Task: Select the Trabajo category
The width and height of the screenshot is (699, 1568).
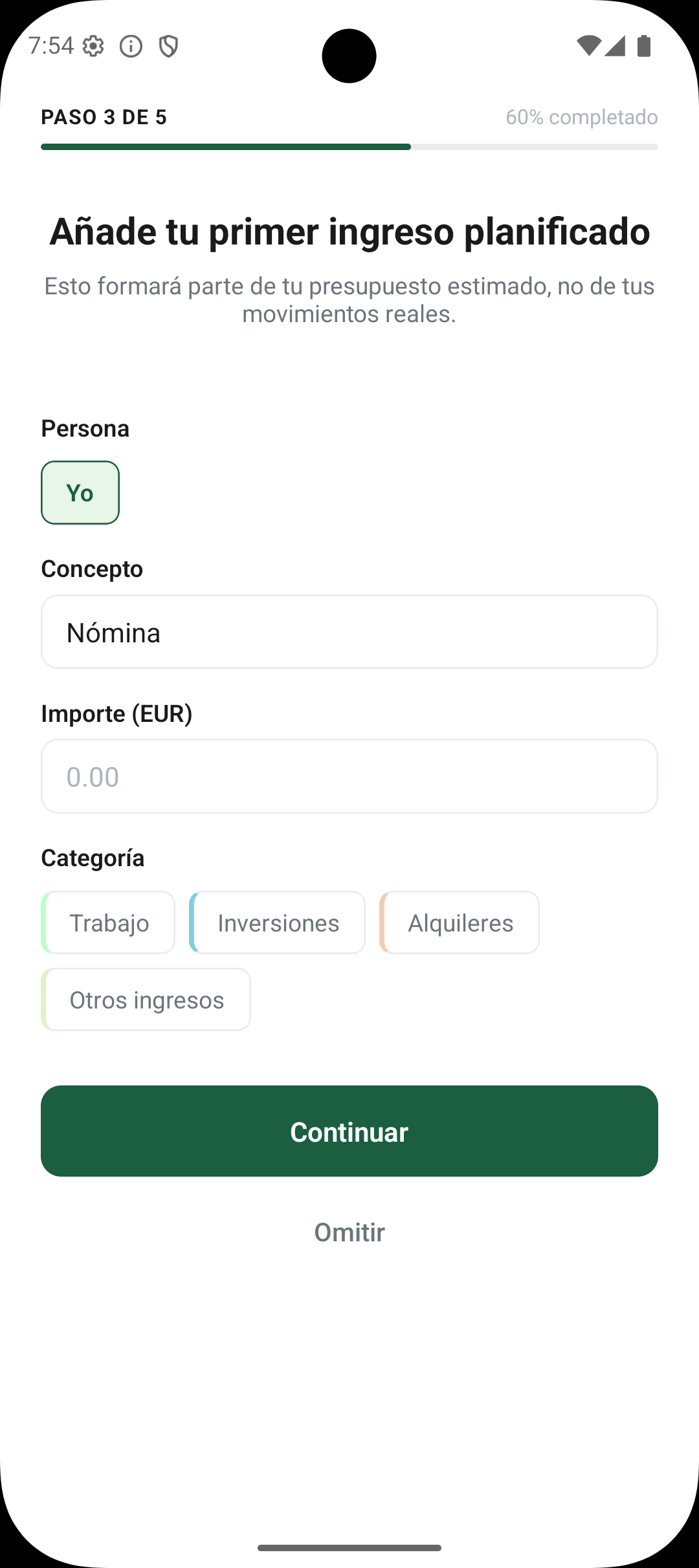Action: [x=107, y=922]
